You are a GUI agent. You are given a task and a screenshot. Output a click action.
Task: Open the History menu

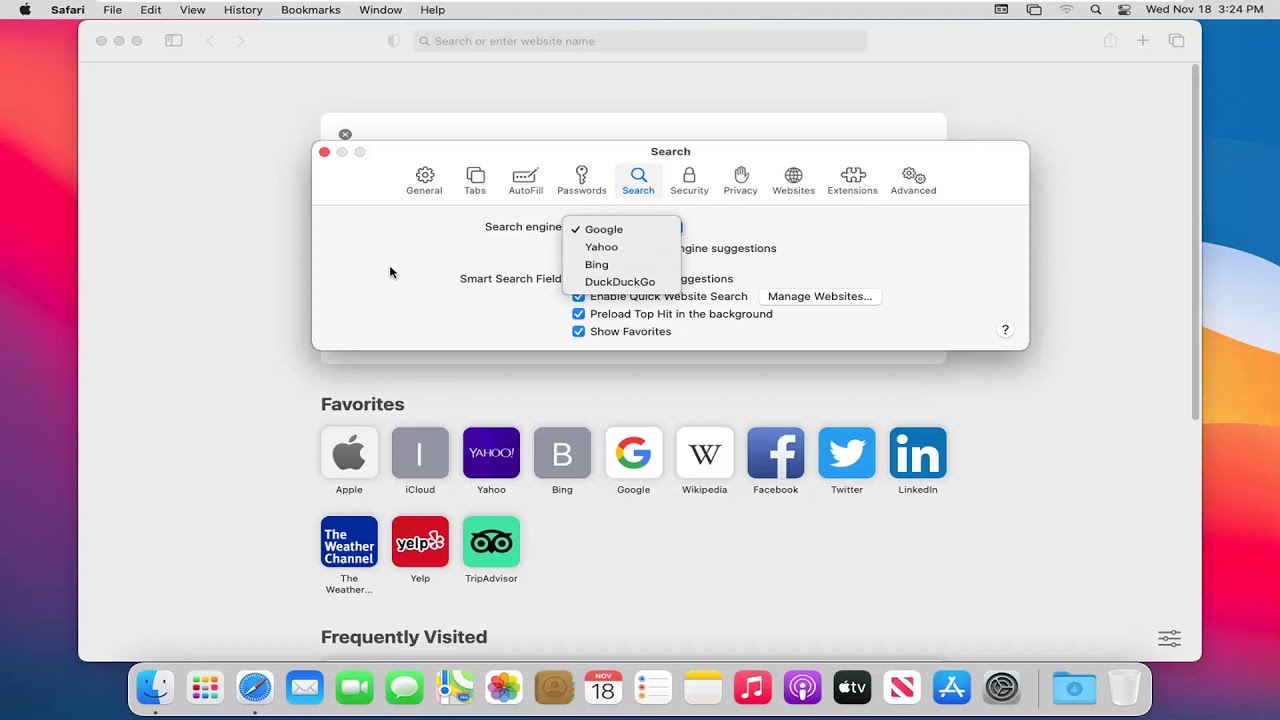coord(243,10)
